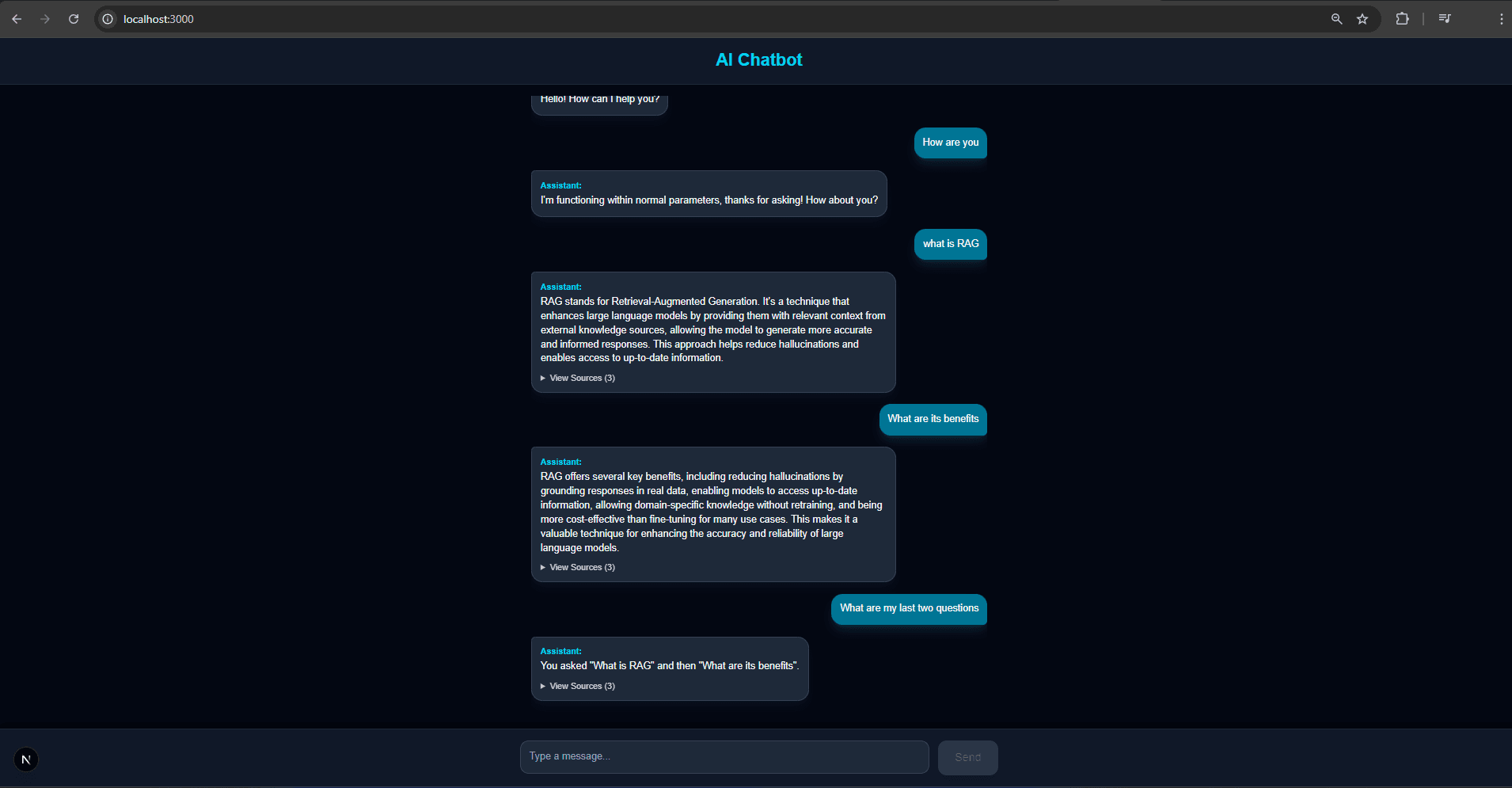1512x788 pixels.
Task: Open the zoom magnifier icon
Action: pyautogui.click(x=1336, y=19)
